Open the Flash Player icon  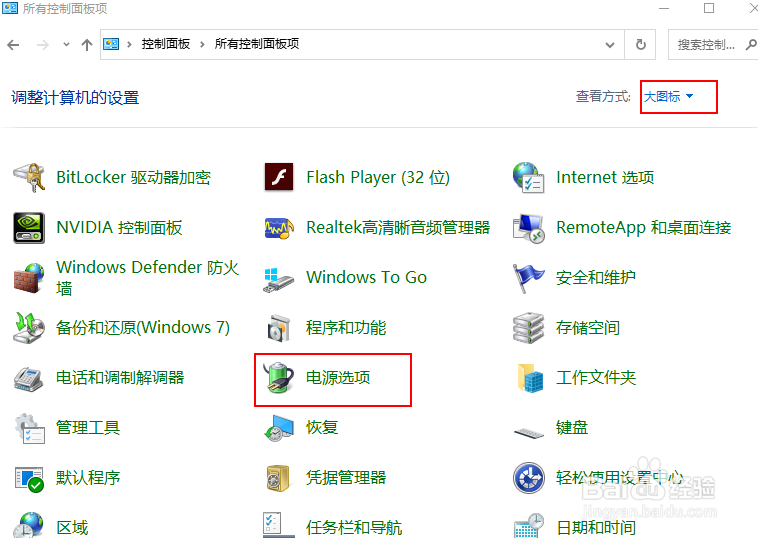[x=279, y=177]
